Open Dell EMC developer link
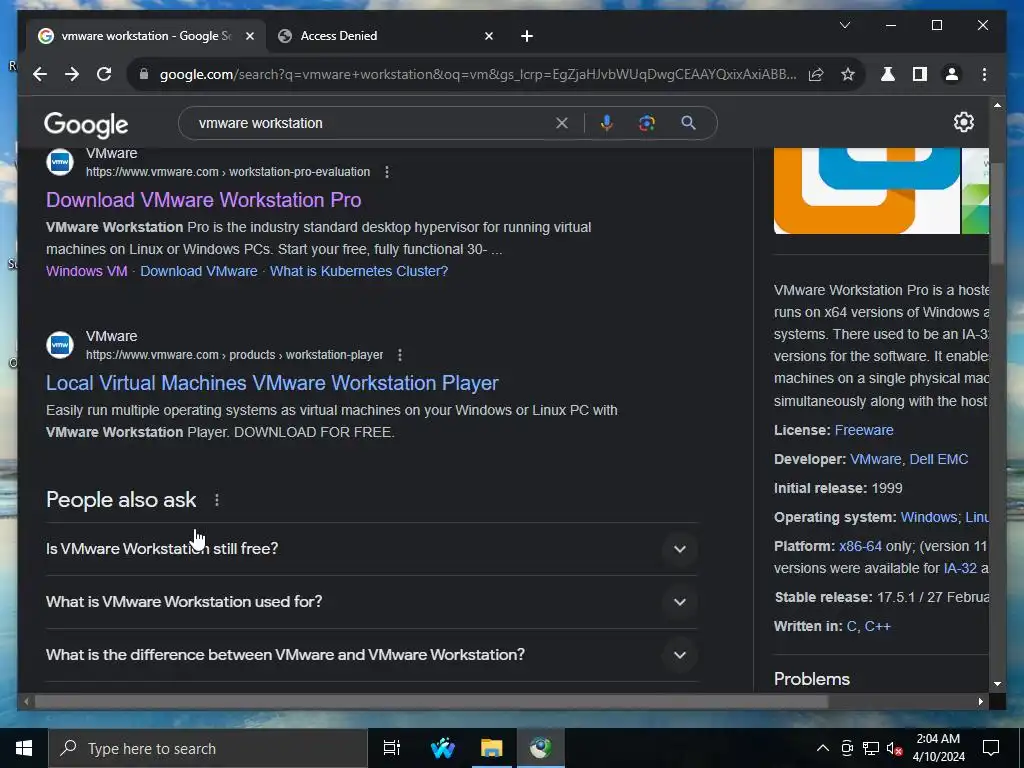 938,459
